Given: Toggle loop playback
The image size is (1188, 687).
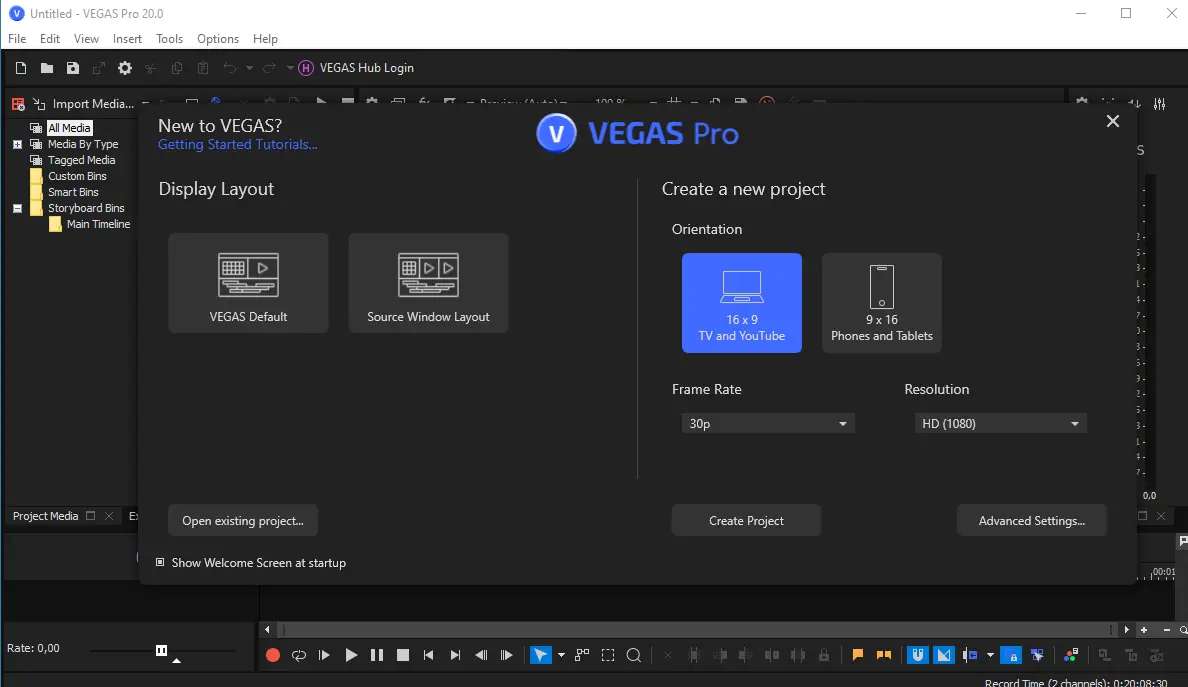Looking at the screenshot, I should [299, 655].
